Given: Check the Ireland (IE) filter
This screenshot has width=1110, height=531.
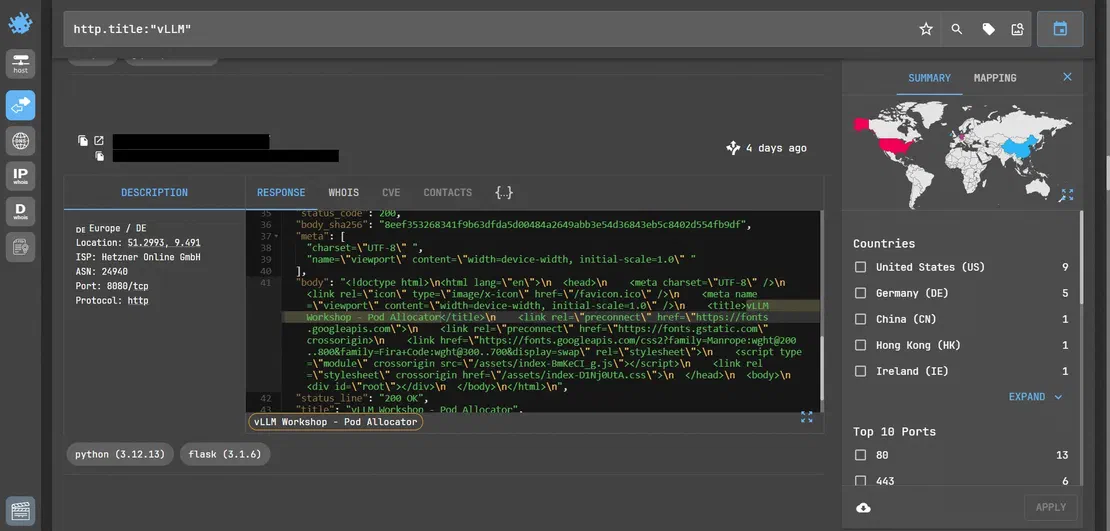Looking at the screenshot, I should tap(860, 371).
